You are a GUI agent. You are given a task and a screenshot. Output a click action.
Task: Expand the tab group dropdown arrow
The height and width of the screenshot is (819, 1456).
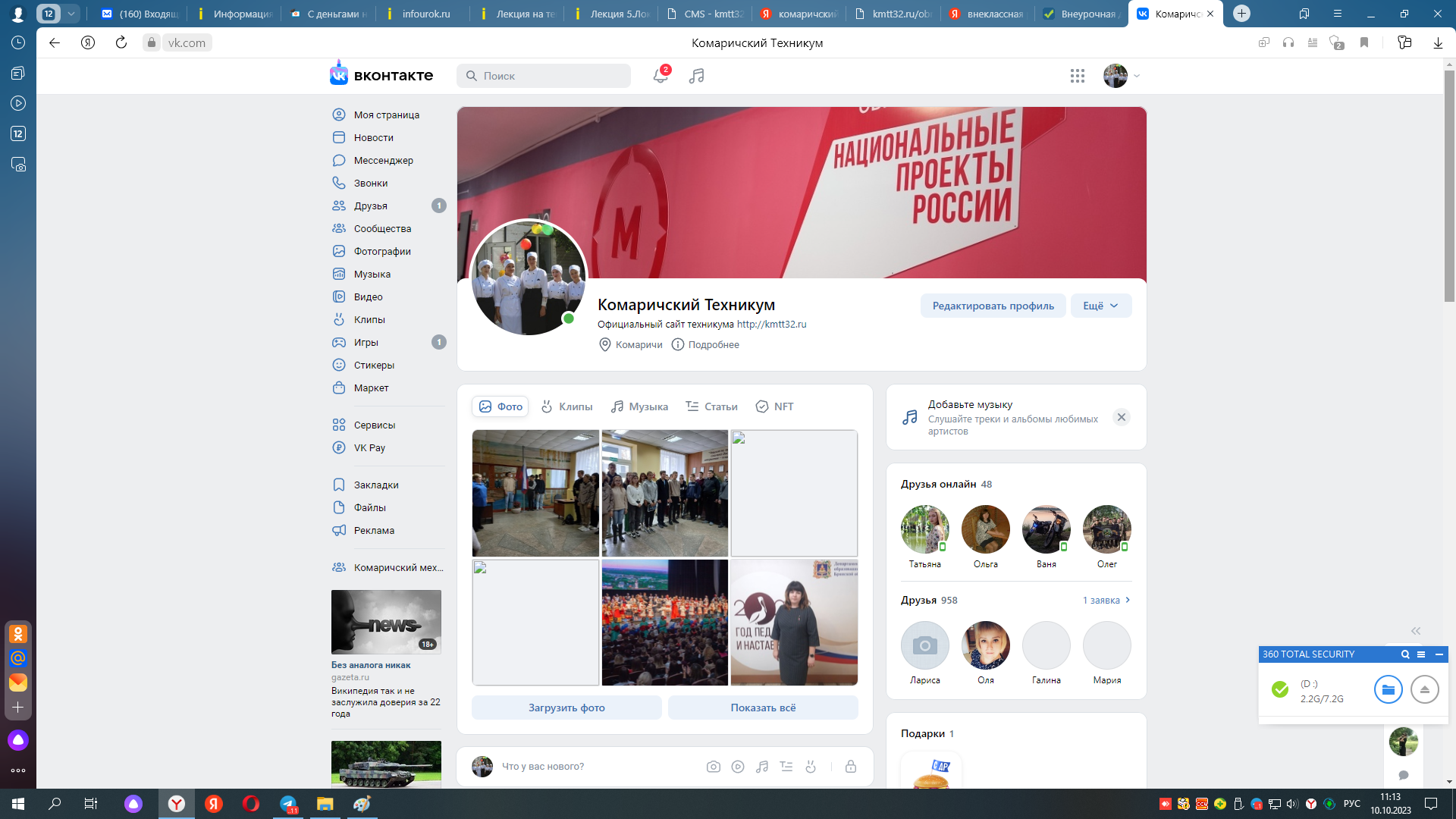coord(71,14)
